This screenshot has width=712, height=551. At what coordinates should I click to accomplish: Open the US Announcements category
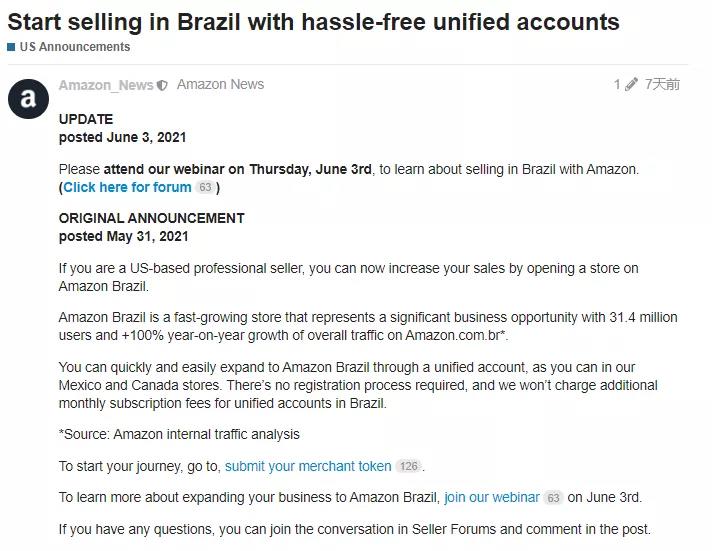click(74, 47)
